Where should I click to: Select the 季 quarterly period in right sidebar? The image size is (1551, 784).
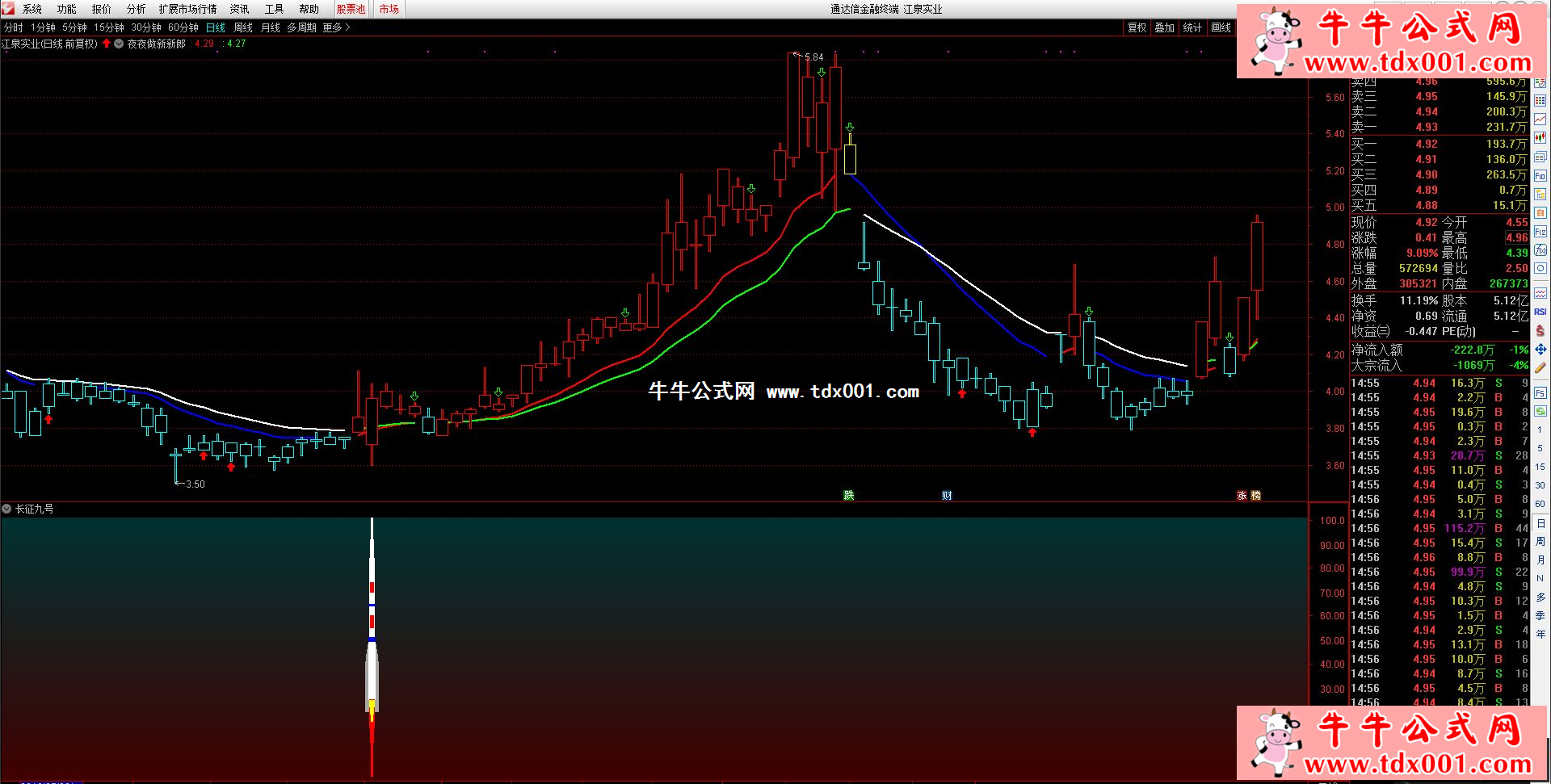click(x=1540, y=615)
